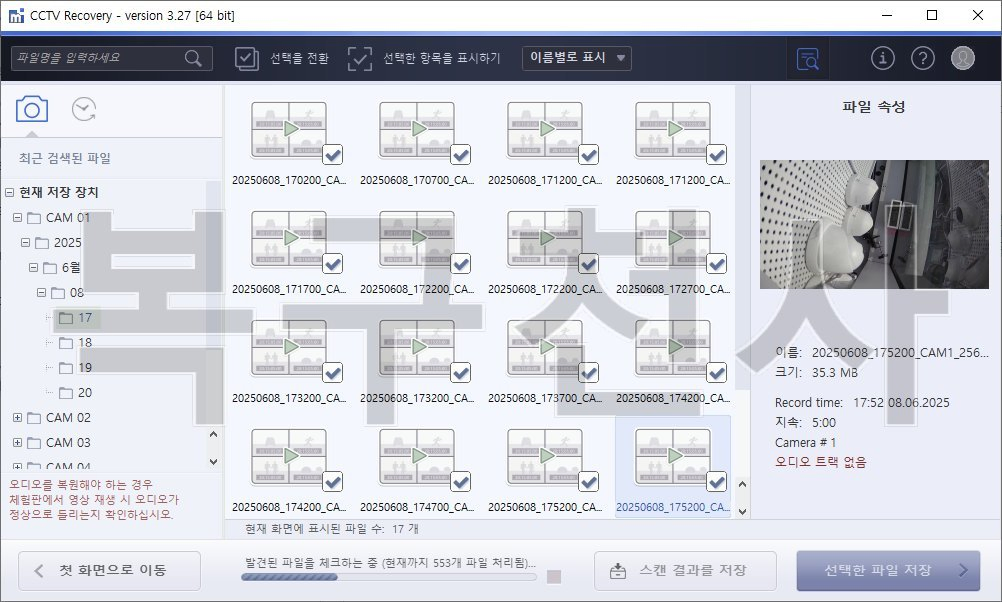
Task: Click 선택을 전환 label
Action: pos(299,58)
